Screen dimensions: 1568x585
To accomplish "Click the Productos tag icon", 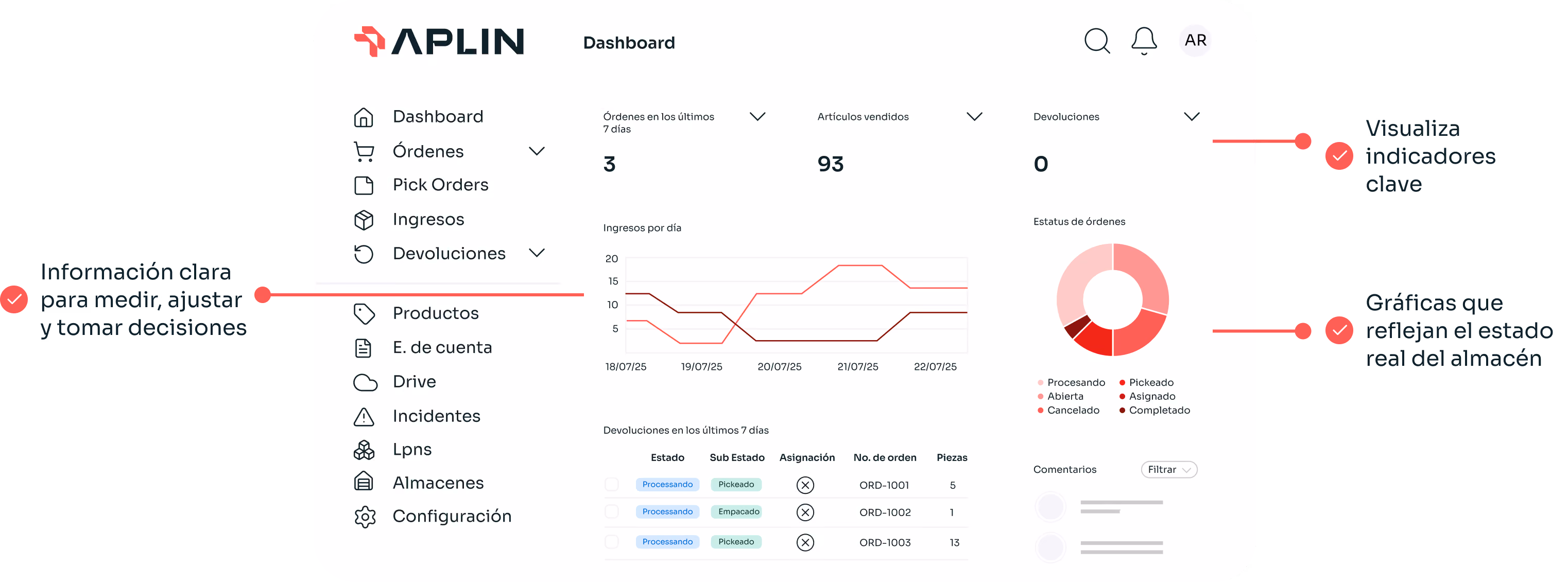I will coord(364,314).
